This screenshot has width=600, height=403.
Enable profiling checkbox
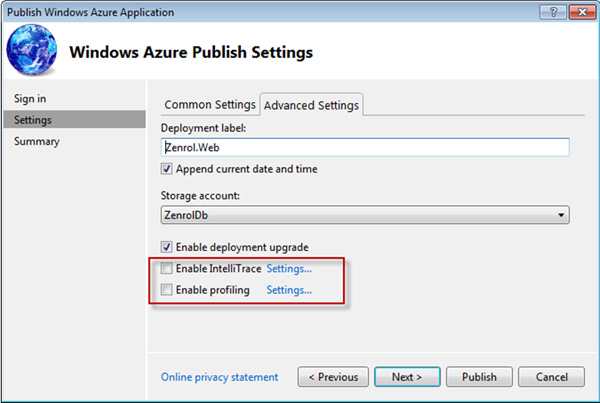(167, 290)
